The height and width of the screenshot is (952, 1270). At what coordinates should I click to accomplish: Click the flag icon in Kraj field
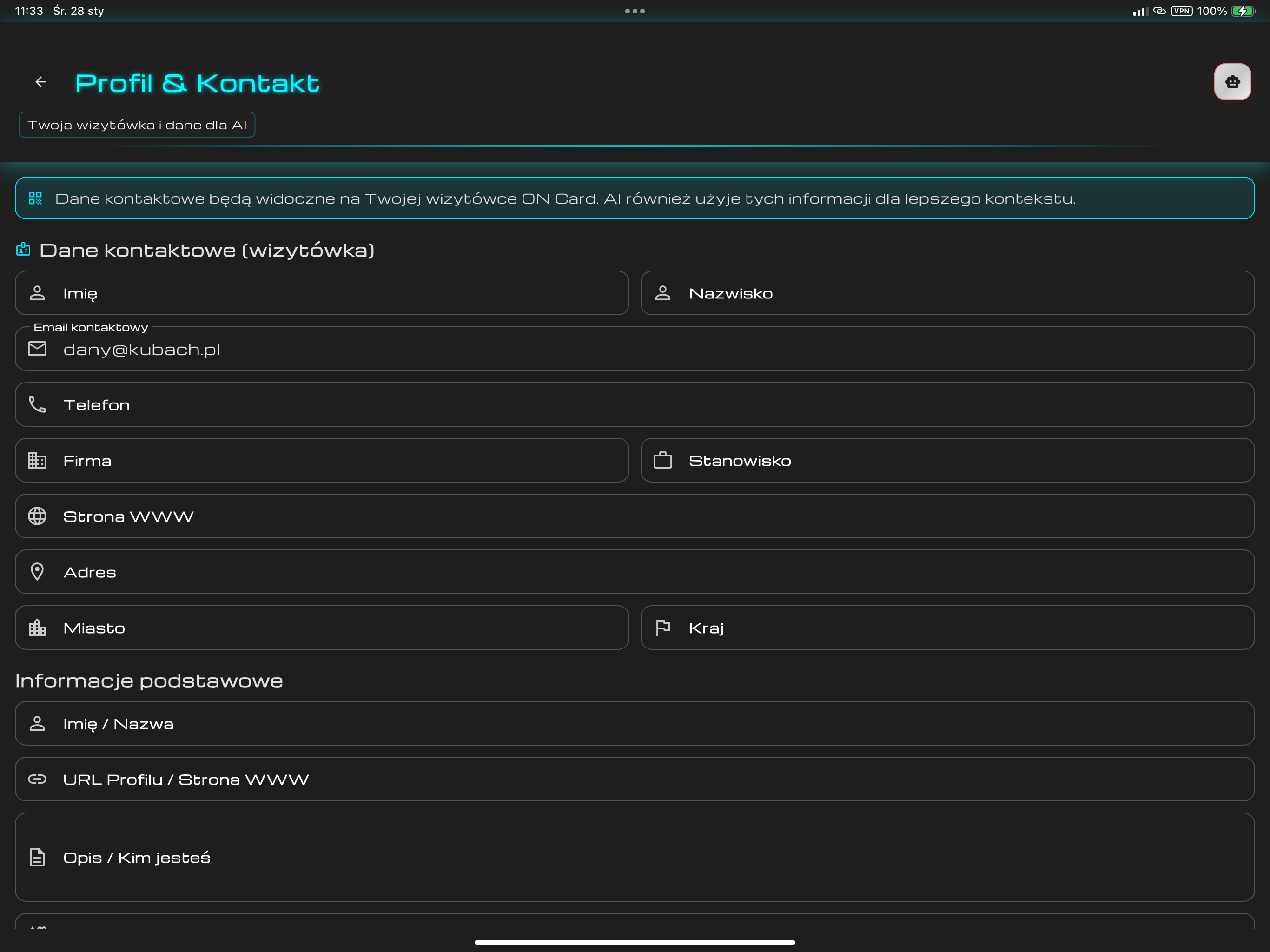(662, 627)
